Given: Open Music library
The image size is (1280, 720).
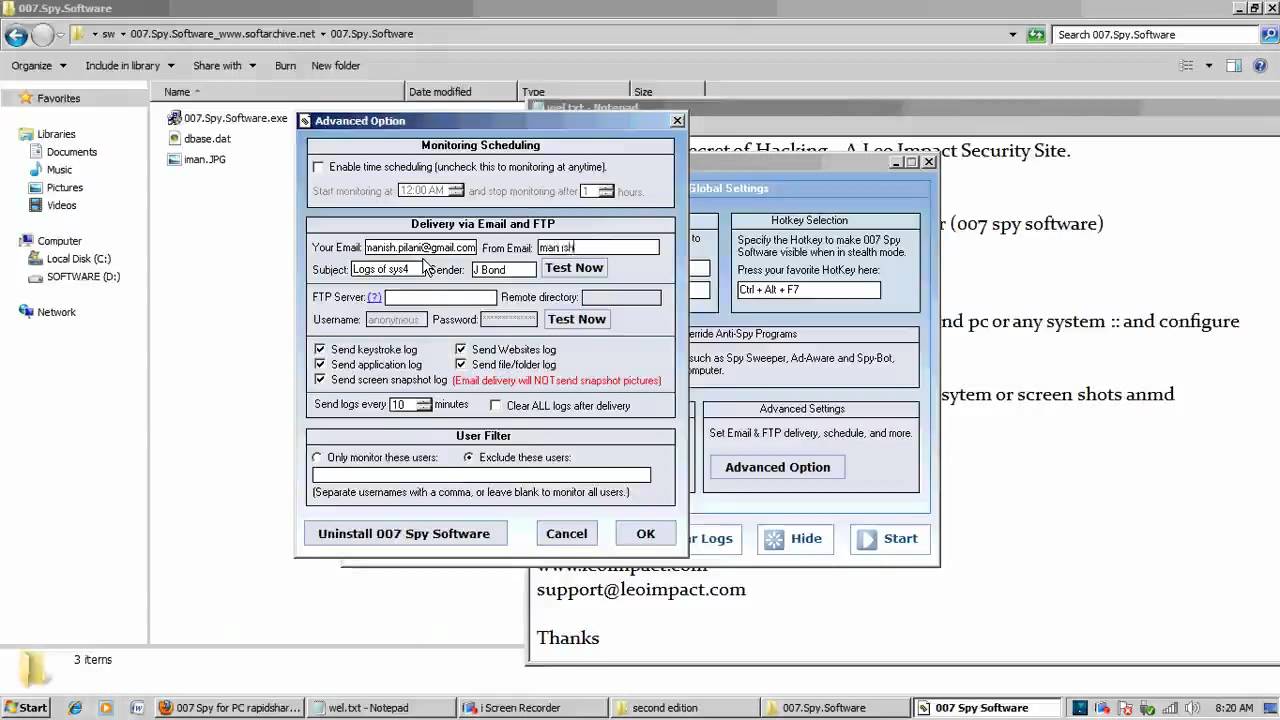Looking at the screenshot, I should pyautogui.click(x=59, y=170).
